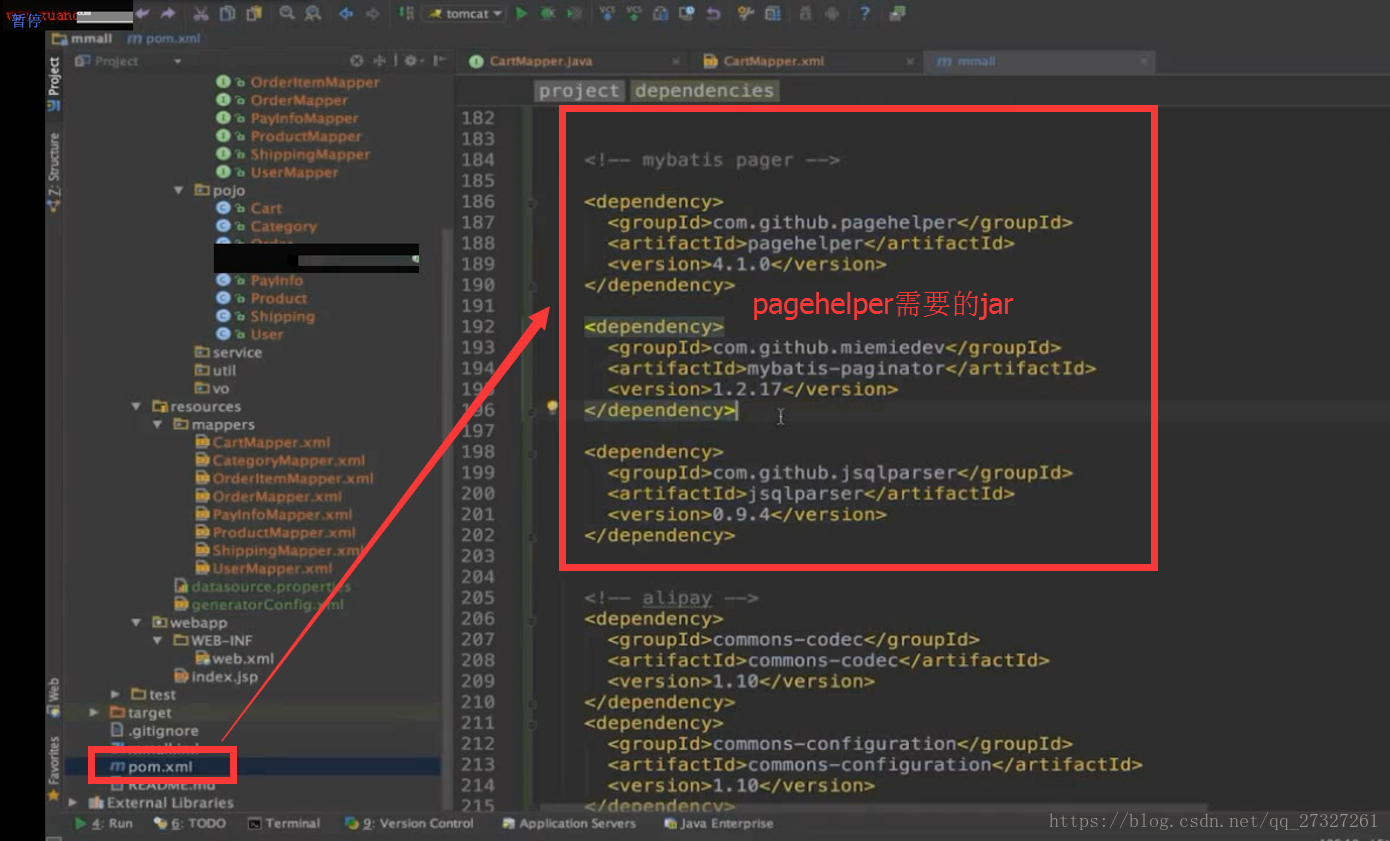Click the Cut scissors icon
This screenshot has height=841, width=1390.
click(x=201, y=13)
